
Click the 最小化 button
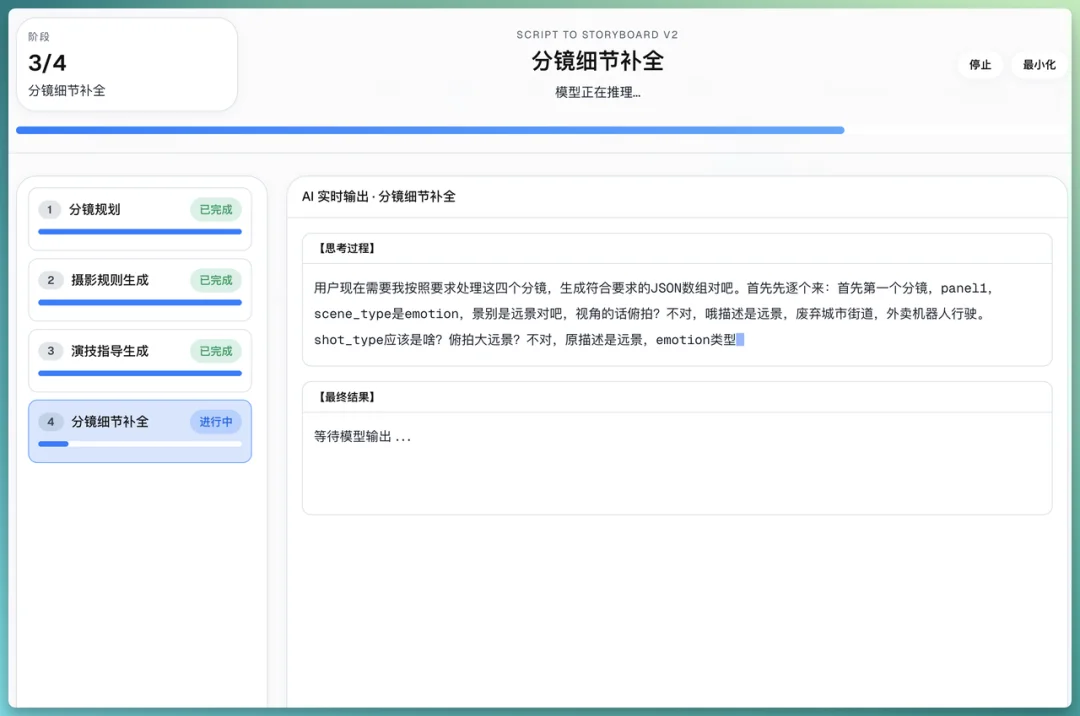[1039, 65]
